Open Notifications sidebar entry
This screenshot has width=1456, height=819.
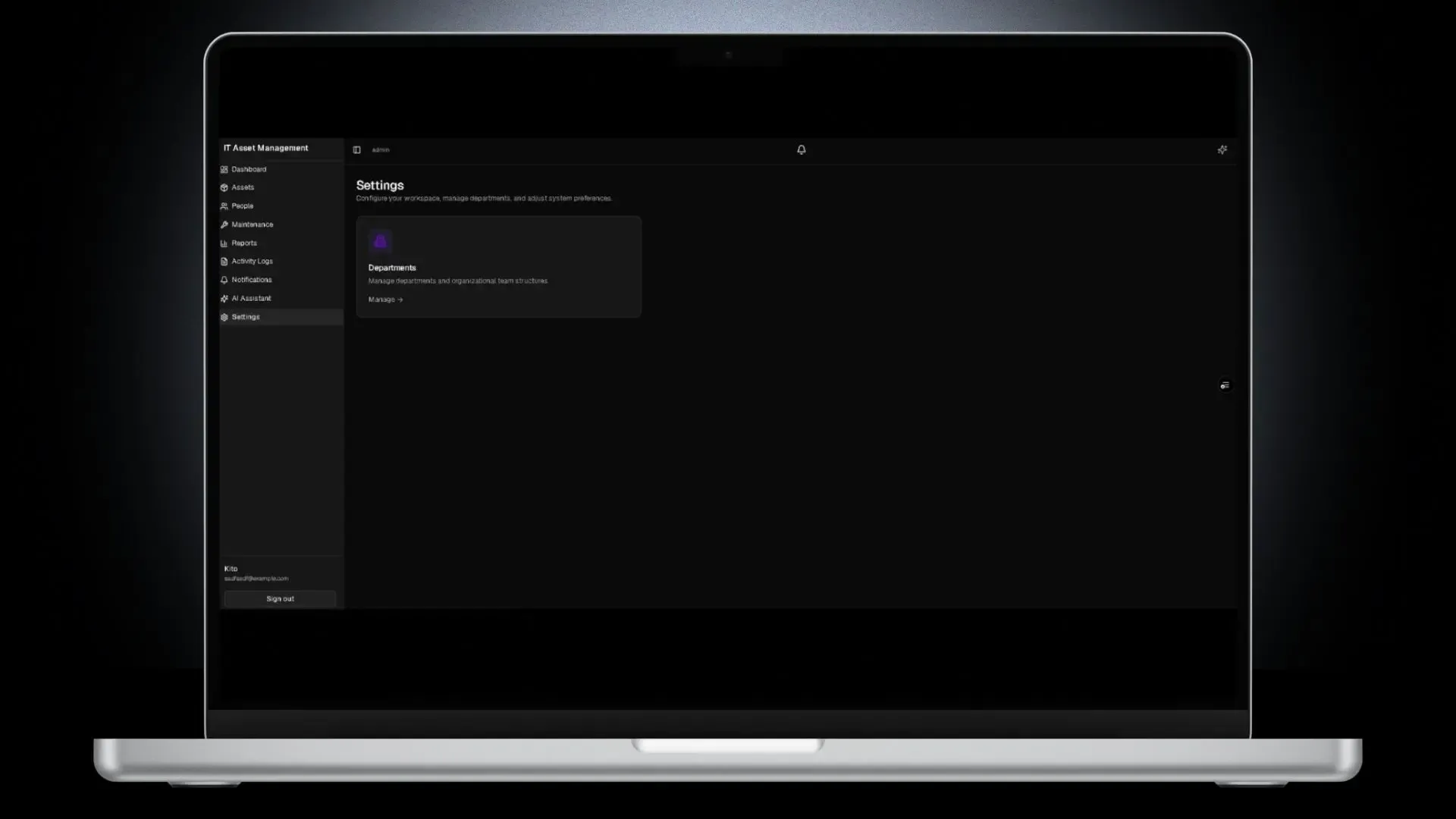281,280
